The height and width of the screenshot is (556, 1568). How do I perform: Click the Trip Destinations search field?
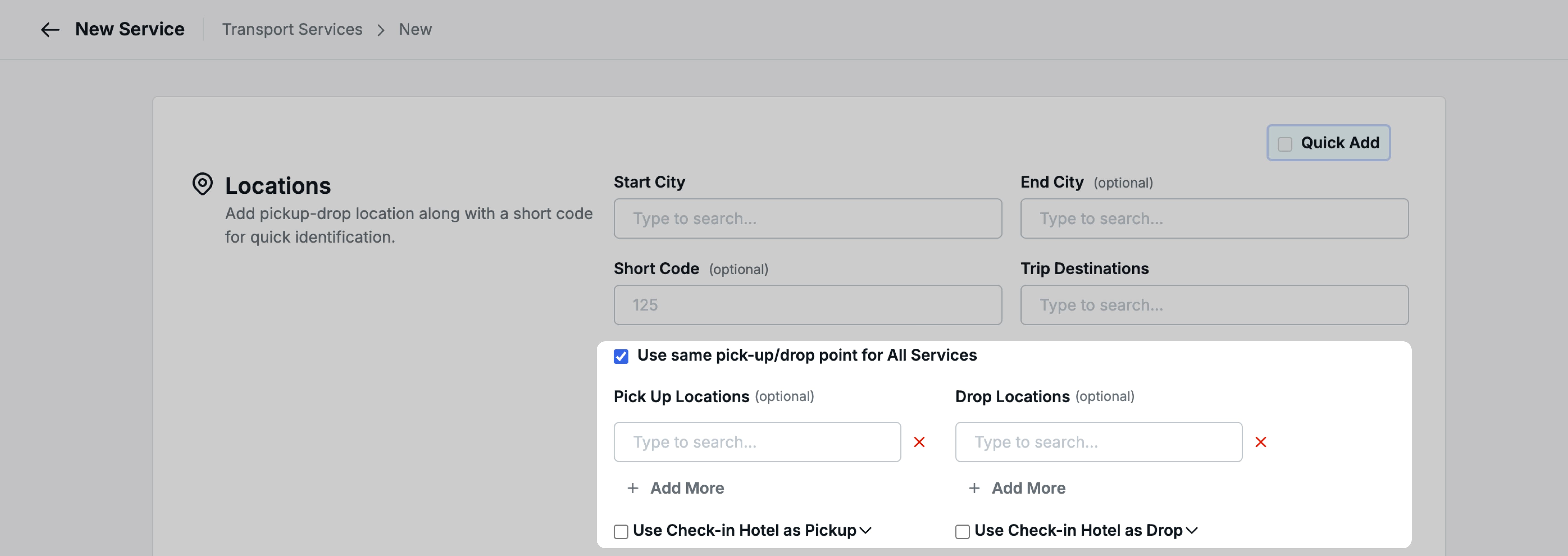(1214, 305)
